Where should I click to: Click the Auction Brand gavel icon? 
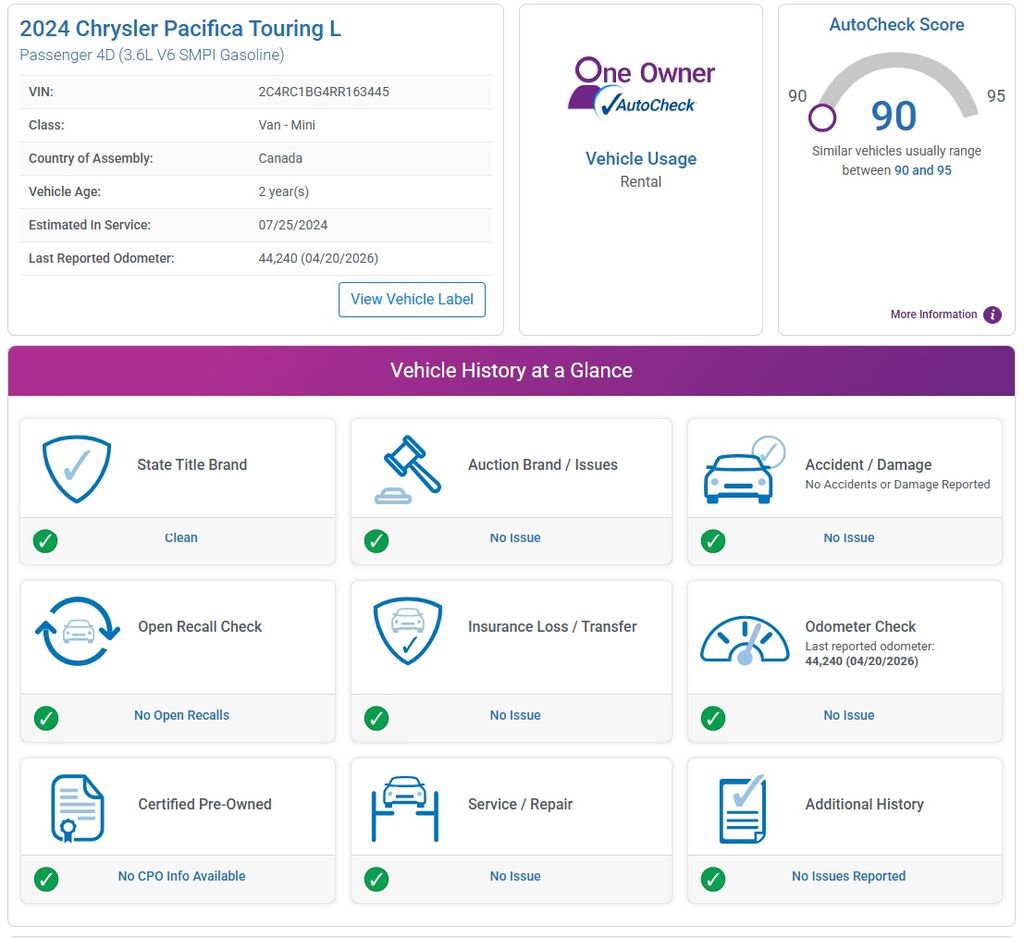[408, 470]
